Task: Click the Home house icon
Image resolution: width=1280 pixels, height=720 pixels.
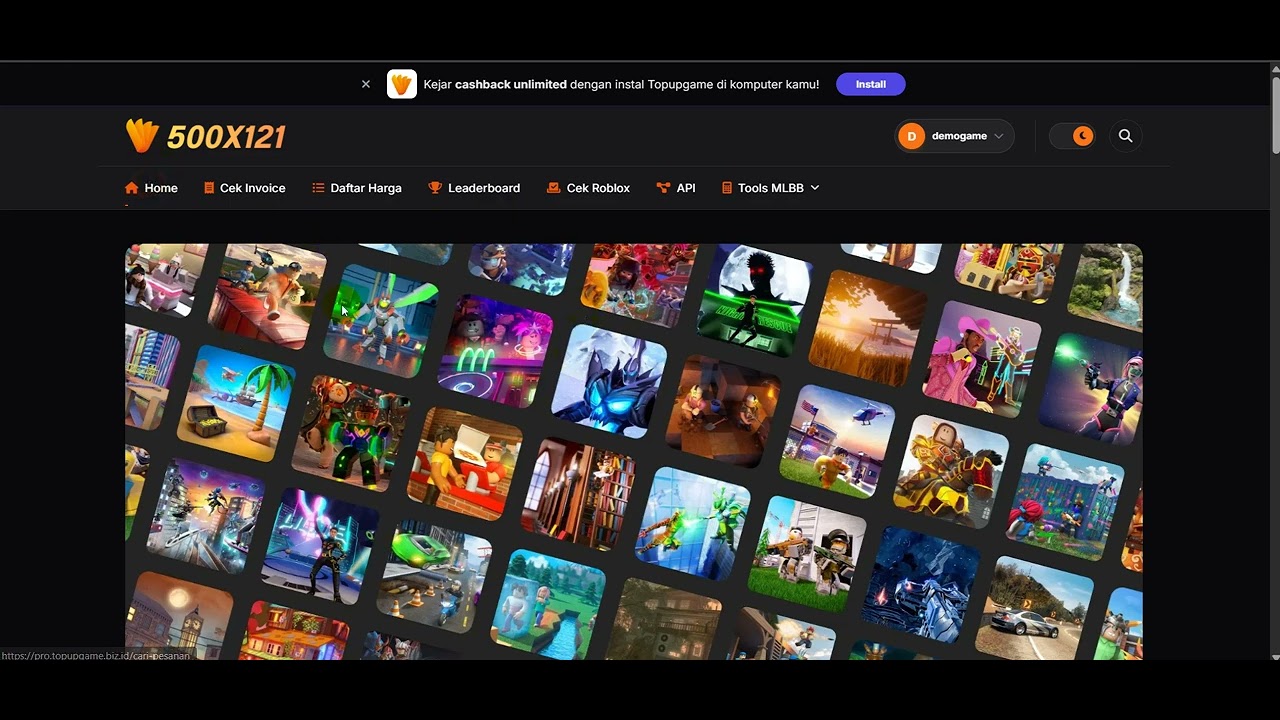Action: pos(132,188)
